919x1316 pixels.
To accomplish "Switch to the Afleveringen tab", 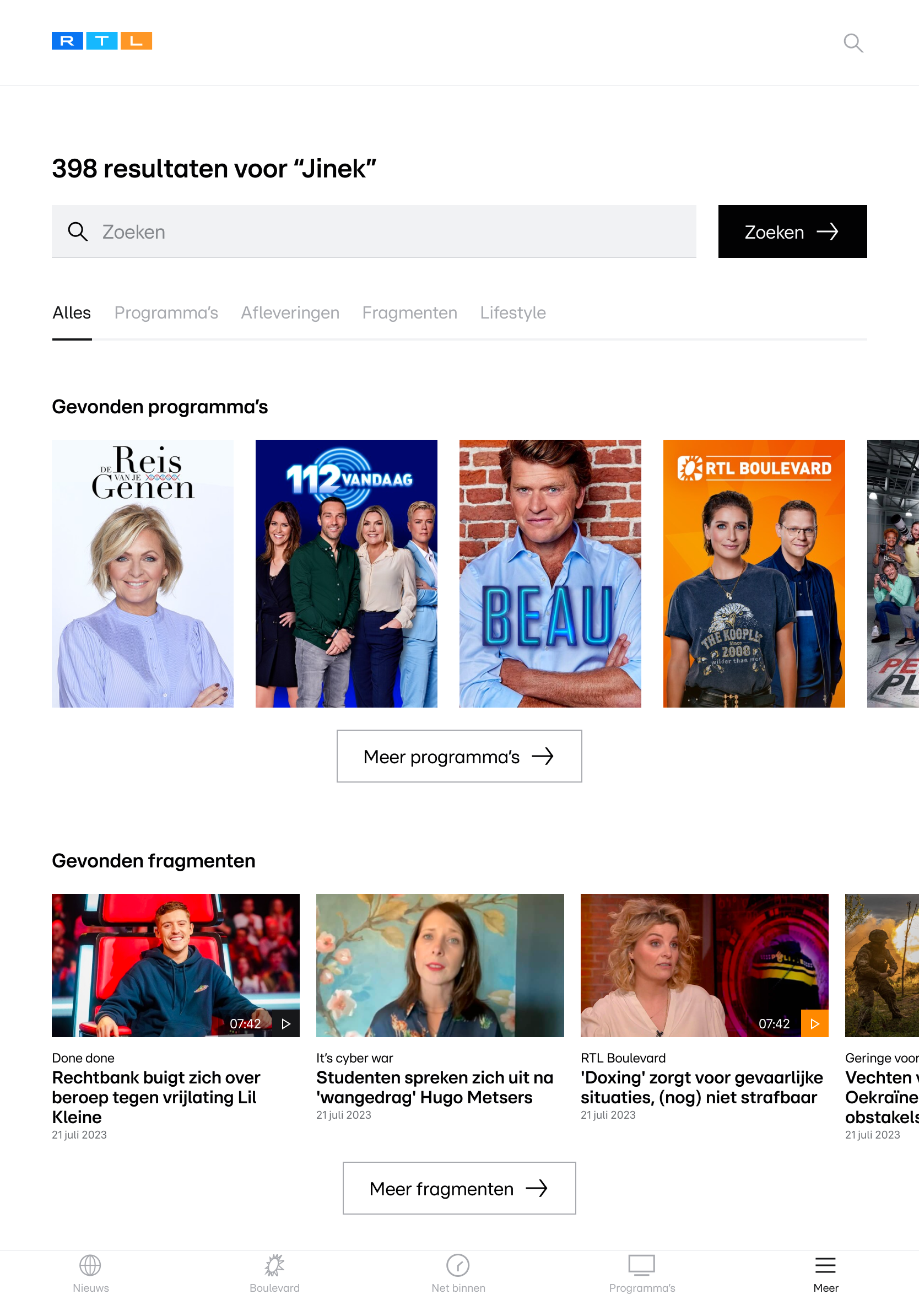I will [x=290, y=313].
